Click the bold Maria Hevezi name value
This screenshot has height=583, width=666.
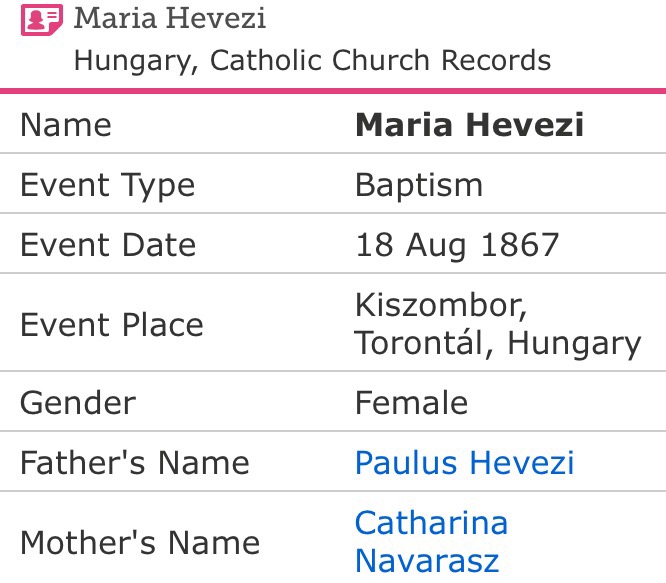pos(469,125)
